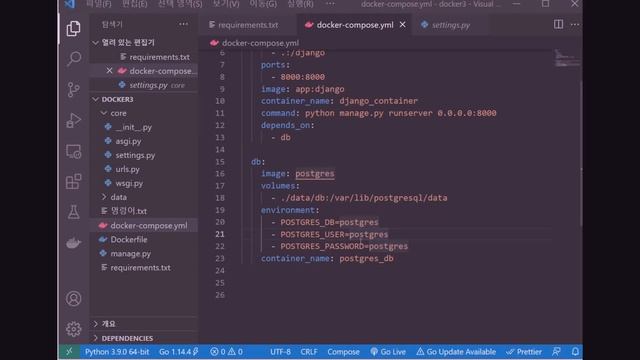Select settings.py in open editors
The image size is (640, 360).
[x=144, y=85]
